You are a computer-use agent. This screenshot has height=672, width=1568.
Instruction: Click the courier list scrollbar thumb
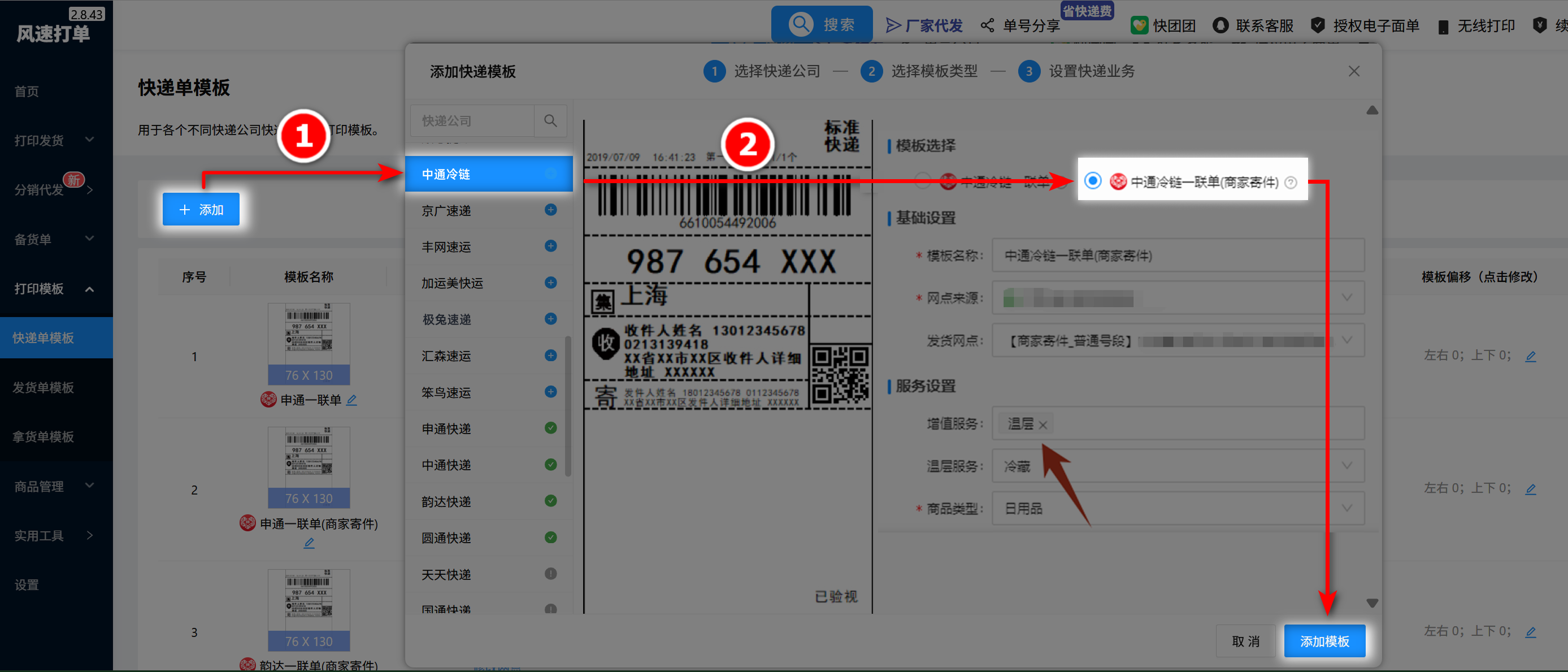568,406
